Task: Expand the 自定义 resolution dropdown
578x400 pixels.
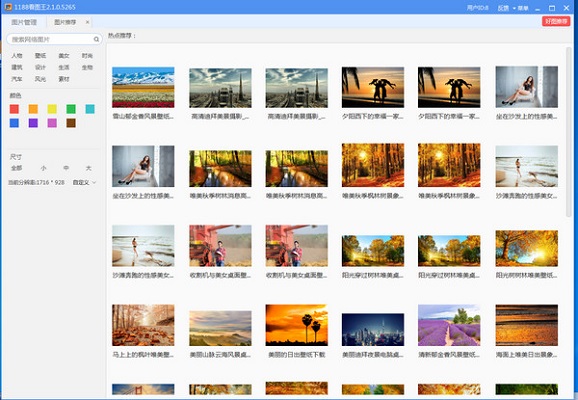Action: (84, 182)
